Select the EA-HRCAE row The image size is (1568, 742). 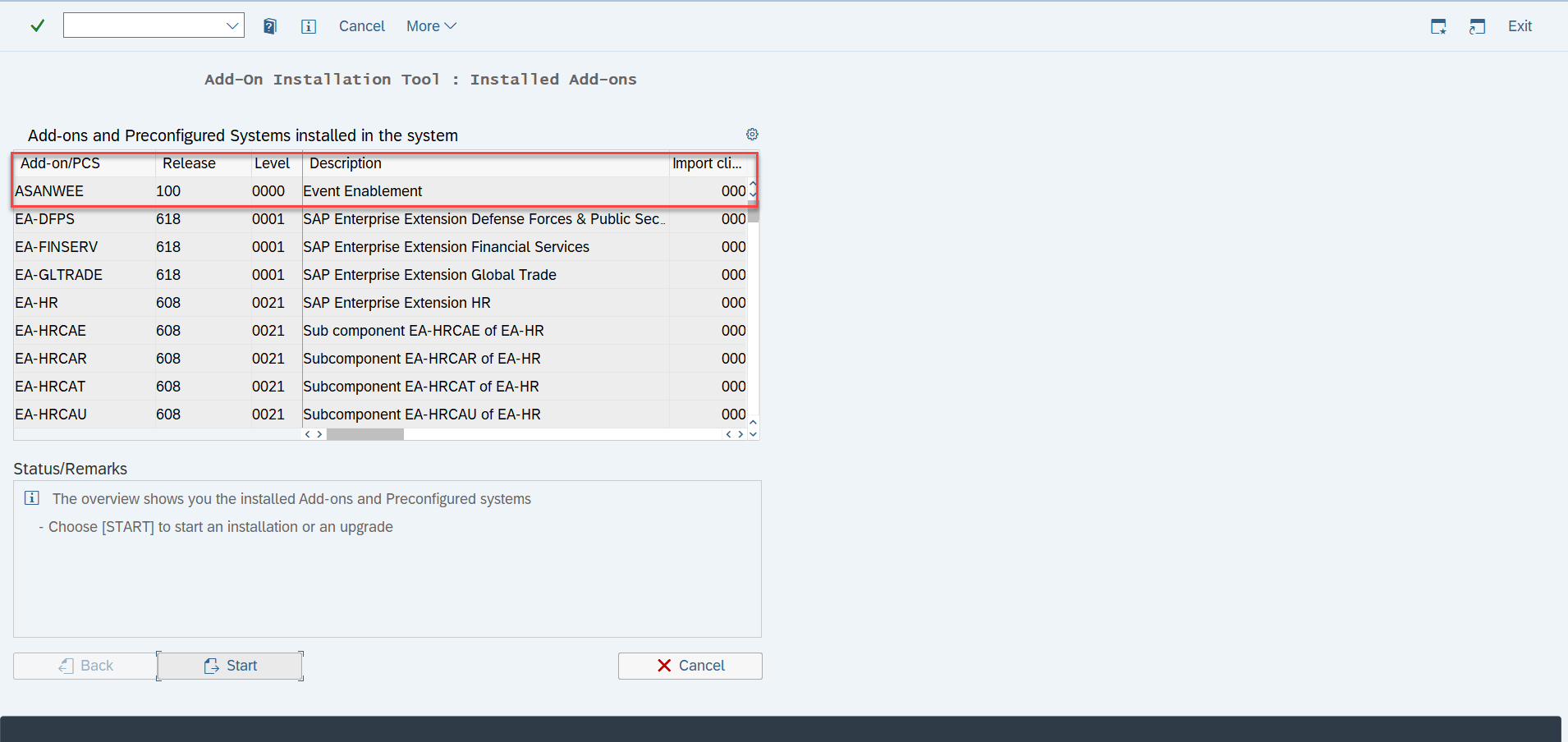[380, 331]
